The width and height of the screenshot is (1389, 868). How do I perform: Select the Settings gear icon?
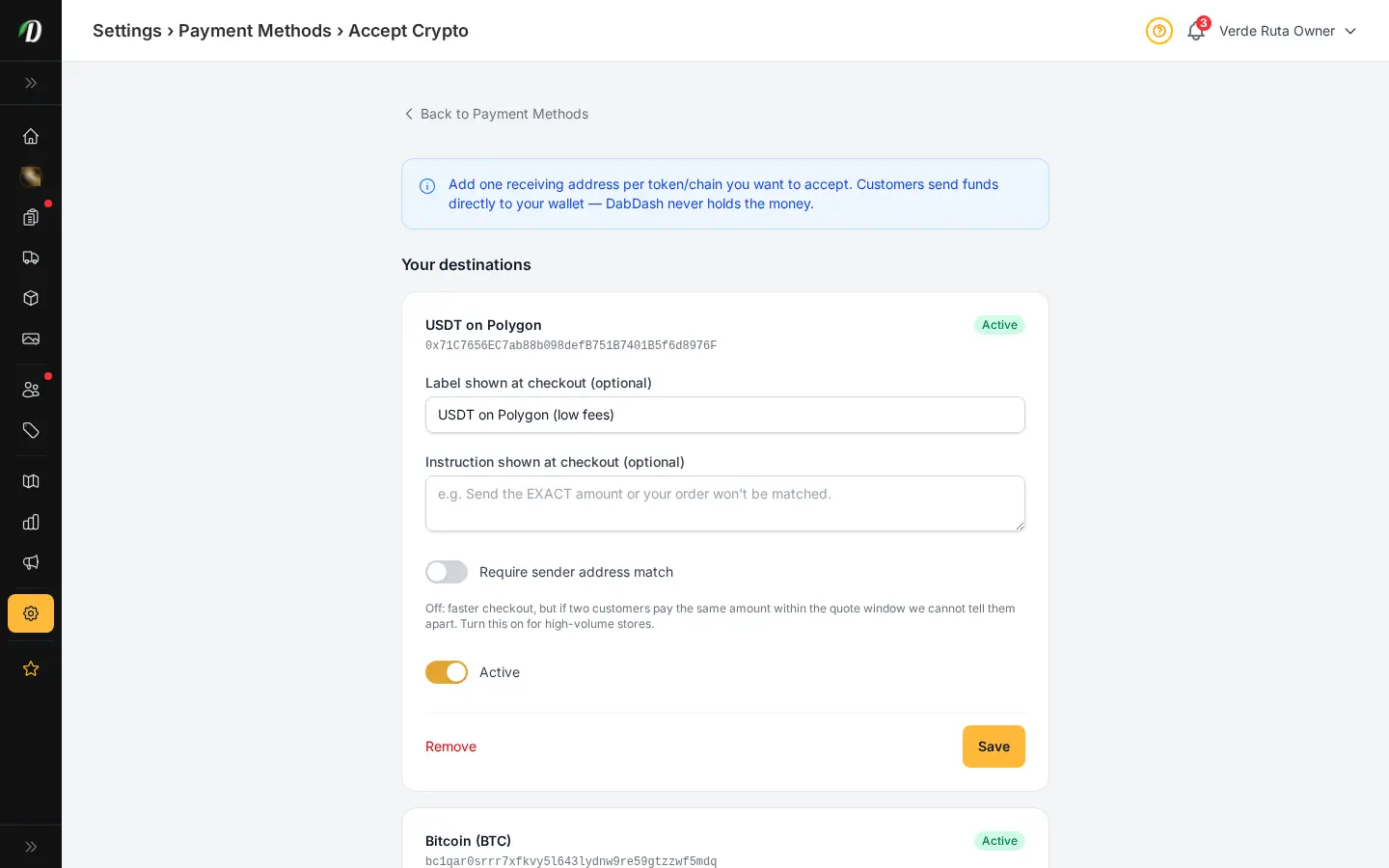(31, 613)
